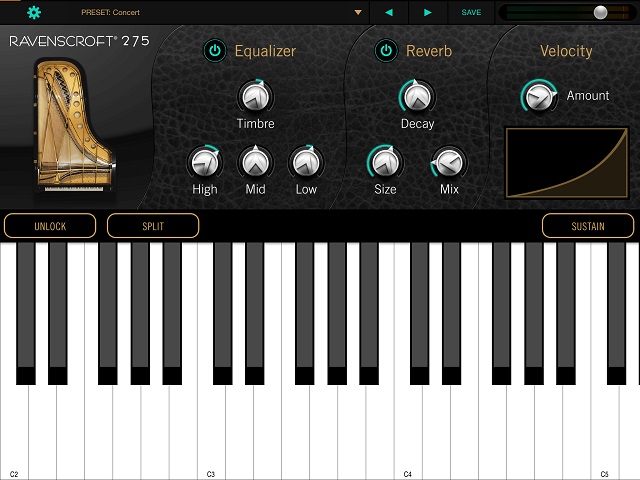The height and width of the screenshot is (480, 640).
Task: Open the preset dropdown arrow
Action: 358,13
